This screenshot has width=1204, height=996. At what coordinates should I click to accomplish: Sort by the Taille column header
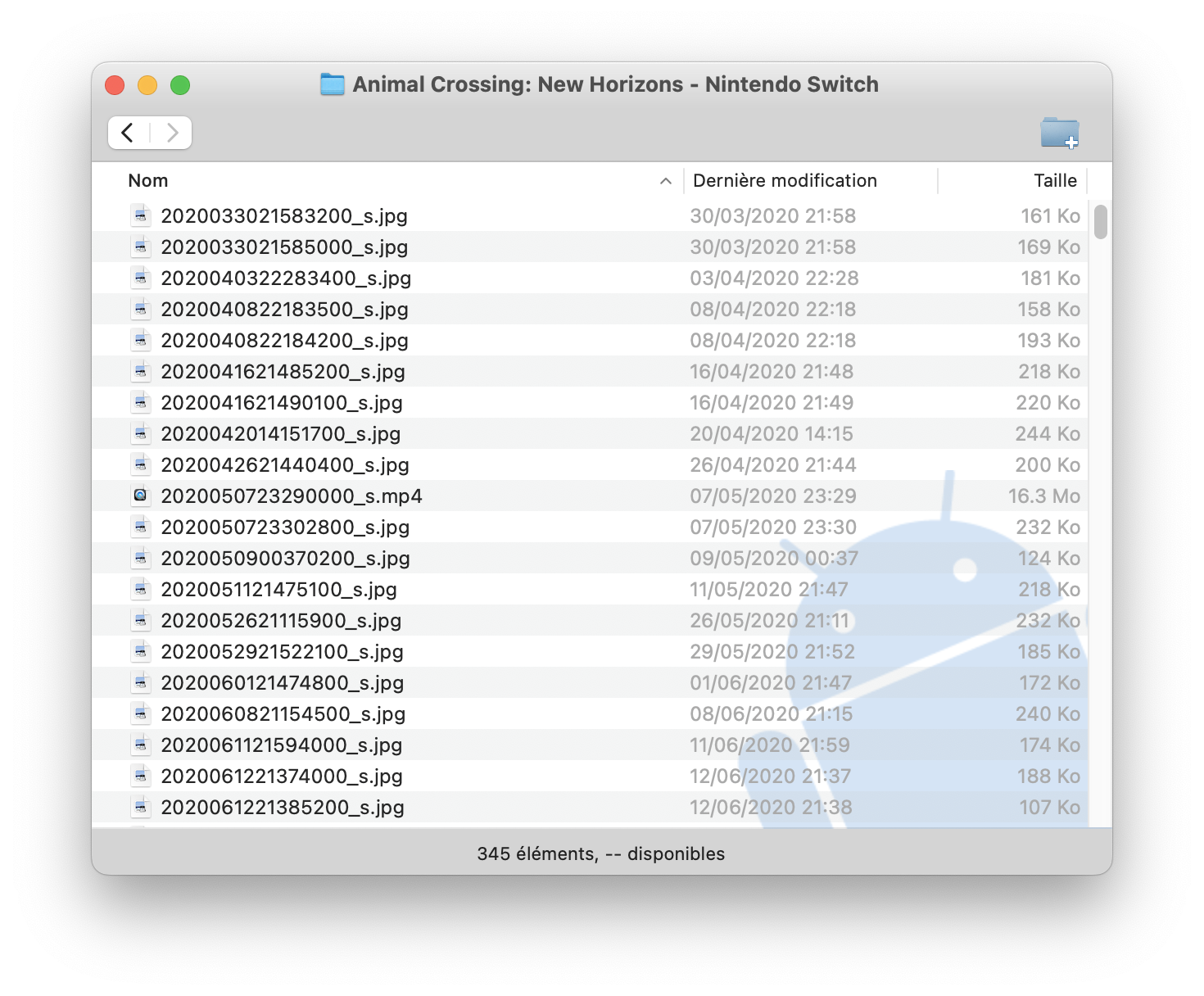click(1055, 180)
